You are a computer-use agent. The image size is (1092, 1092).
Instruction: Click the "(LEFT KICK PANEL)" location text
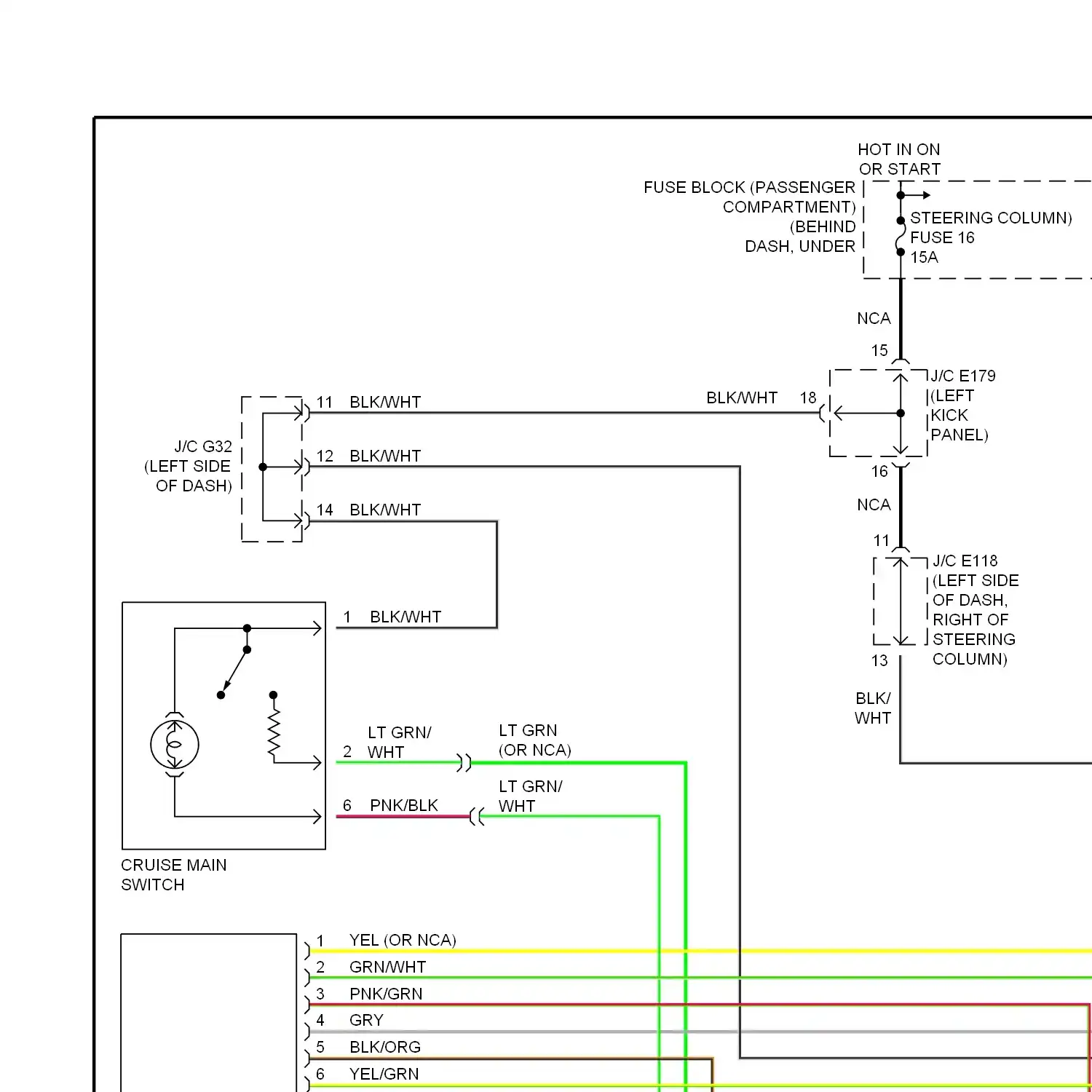pyautogui.click(x=960, y=415)
